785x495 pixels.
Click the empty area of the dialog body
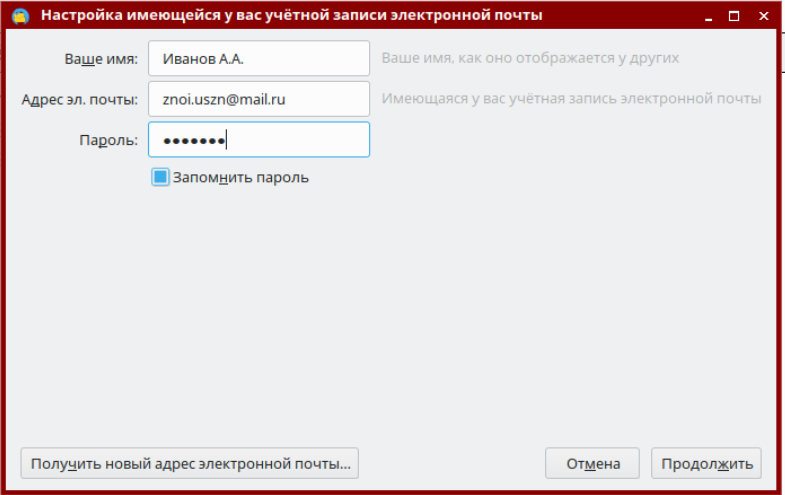pyautogui.click(x=390, y=310)
